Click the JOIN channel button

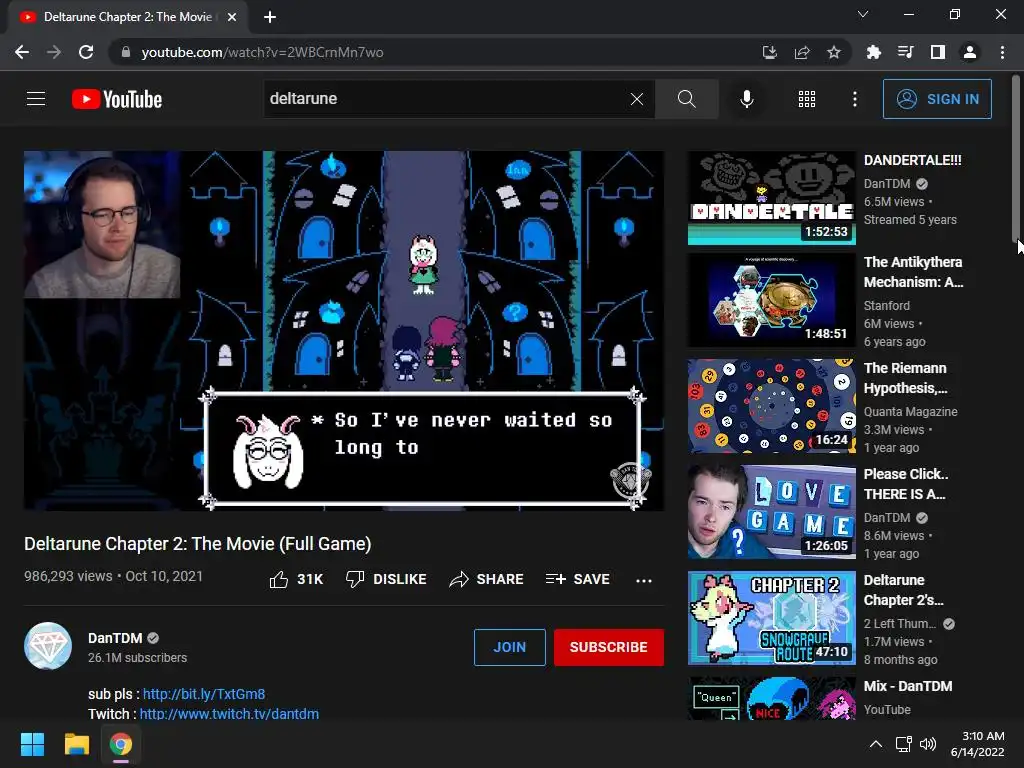pyautogui.click(x=509, y=647)
